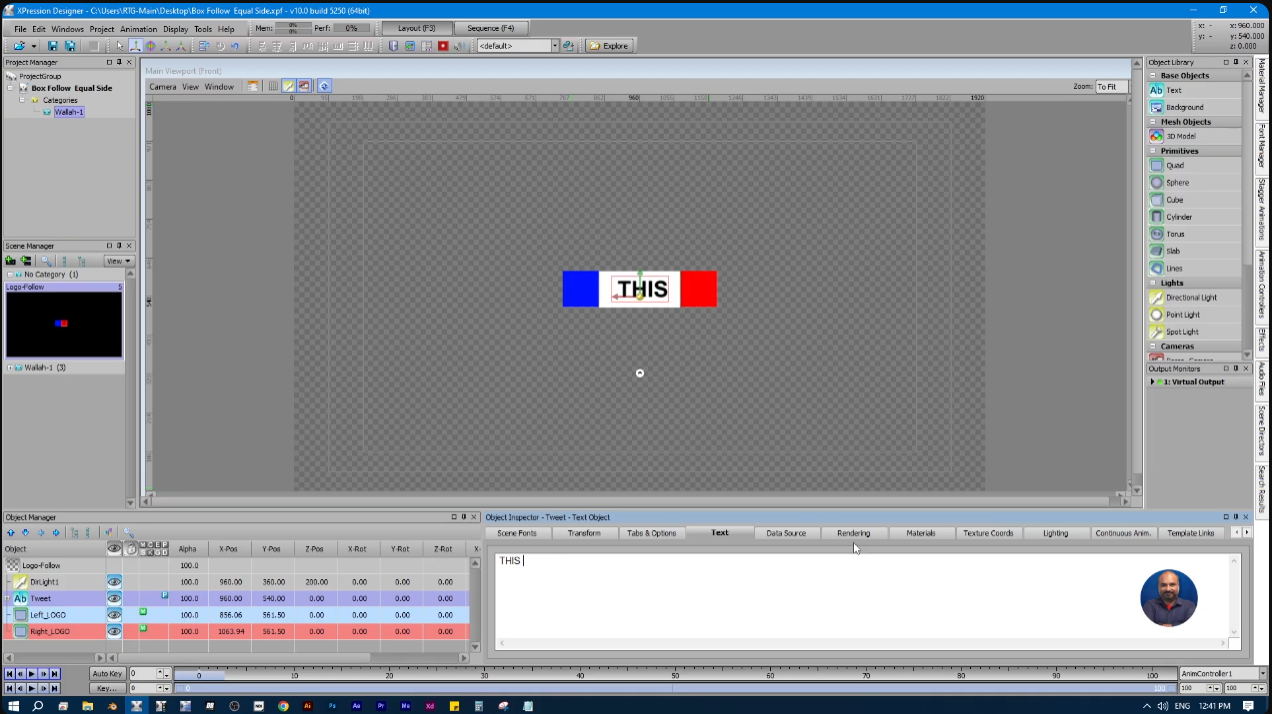Image resolution: width=1272 pixels, height=714 pixels.
Task: Select the Logo-Follow scene thumbnail
Action: click(63, 324)
